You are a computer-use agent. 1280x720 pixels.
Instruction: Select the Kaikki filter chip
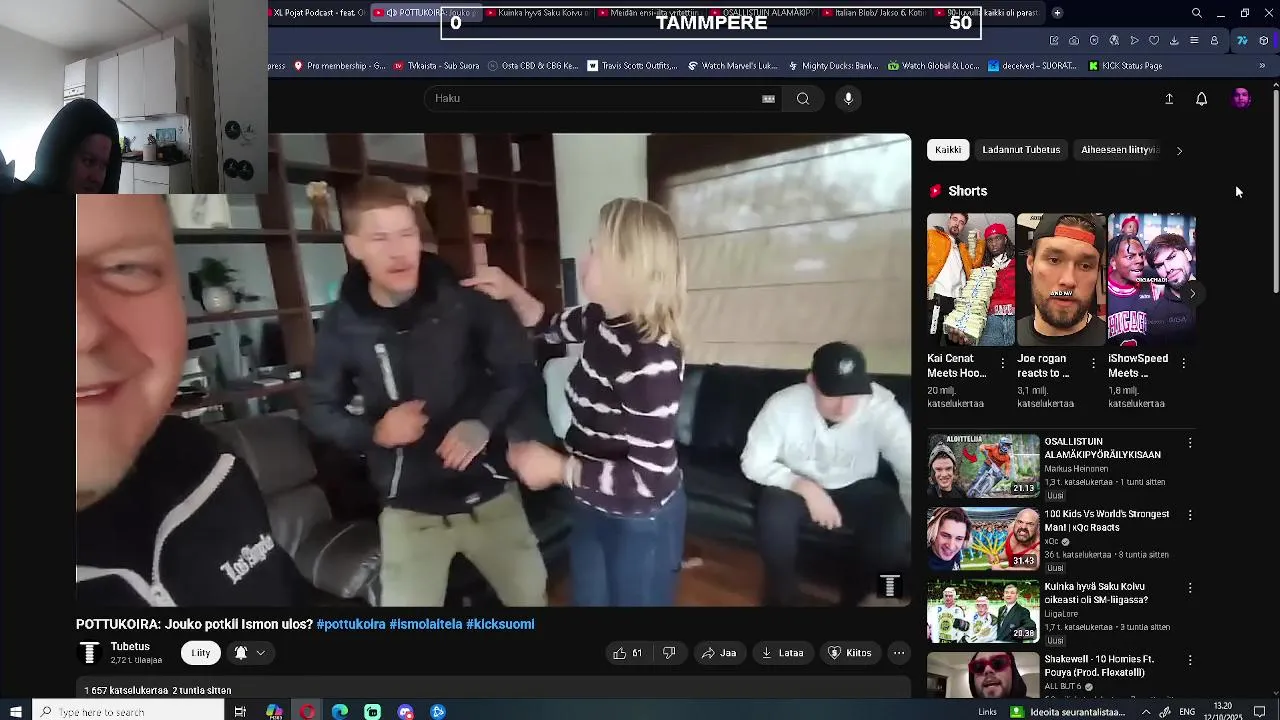948,150
